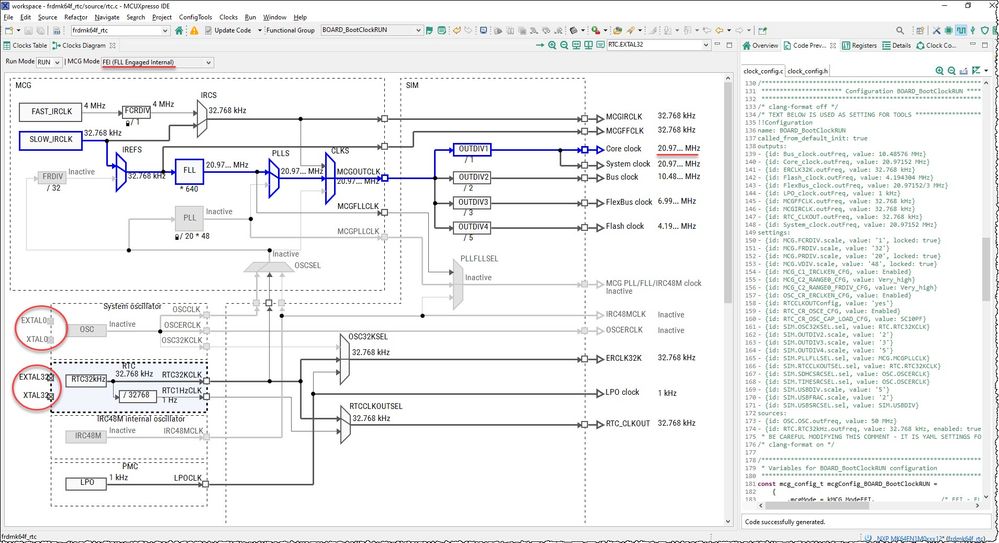Screen dimensions: 999x543
Task: Open the Registers view tab
Action: click(860, 46)
